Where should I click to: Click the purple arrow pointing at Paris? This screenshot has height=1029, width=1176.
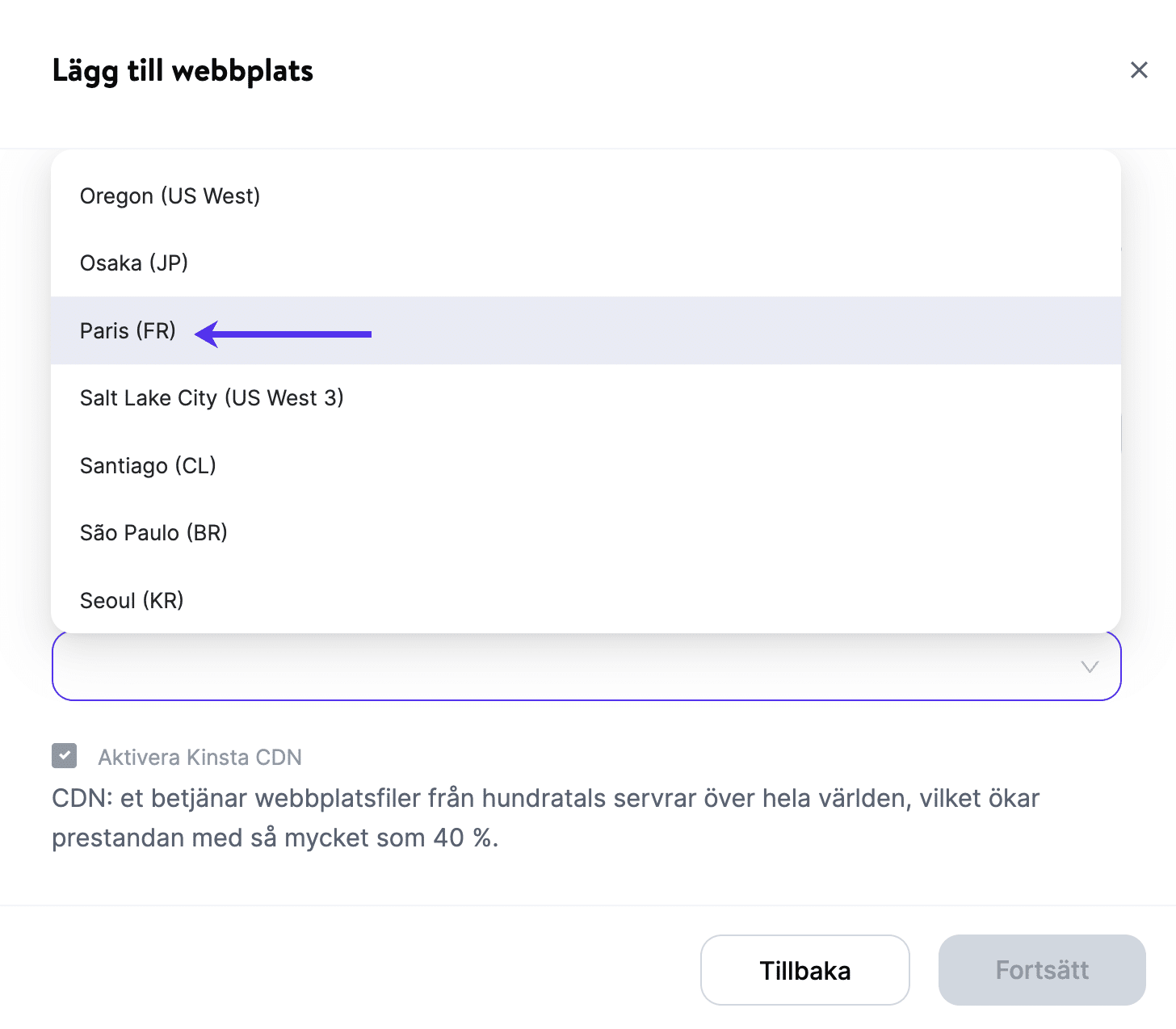[283, 334]
